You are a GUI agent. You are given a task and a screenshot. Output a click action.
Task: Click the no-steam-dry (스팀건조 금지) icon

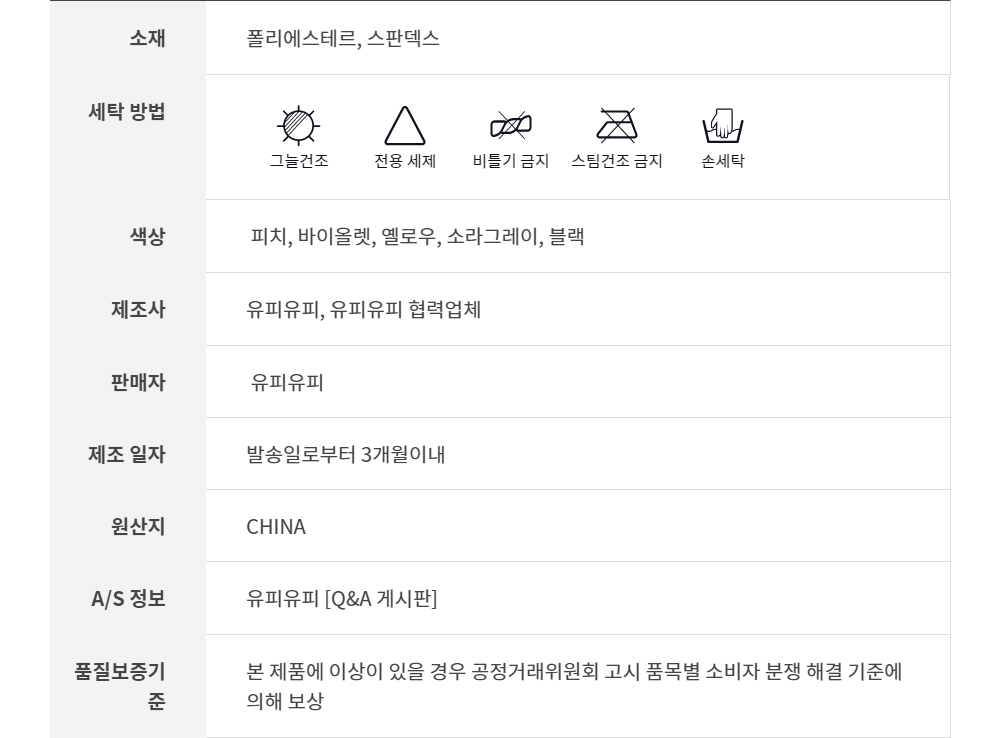tap(616, 125)
